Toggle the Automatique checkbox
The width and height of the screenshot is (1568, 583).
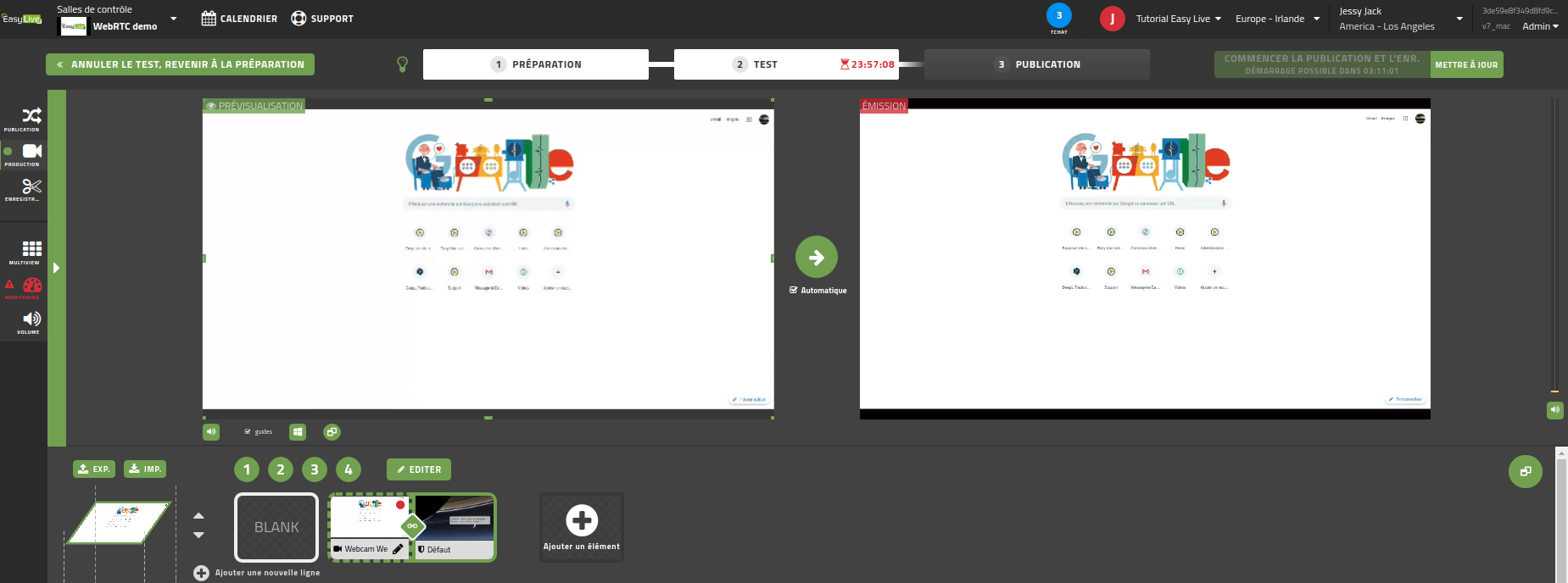pyautogui.click(x=794, y=290)
